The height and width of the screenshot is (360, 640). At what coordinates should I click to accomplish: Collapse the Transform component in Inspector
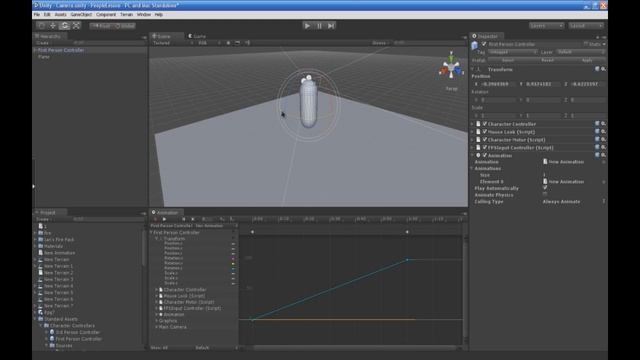(x=473, y=69)
